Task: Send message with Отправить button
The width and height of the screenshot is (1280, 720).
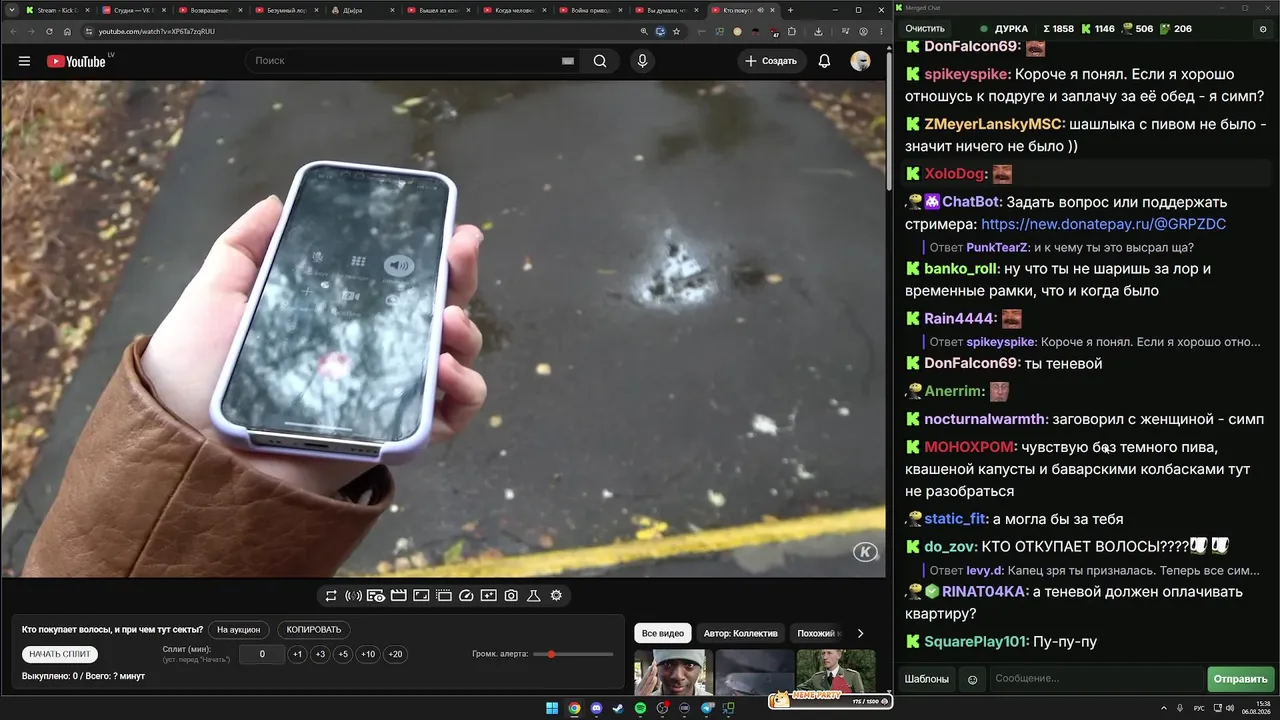Action: (x=1240, y=679)
